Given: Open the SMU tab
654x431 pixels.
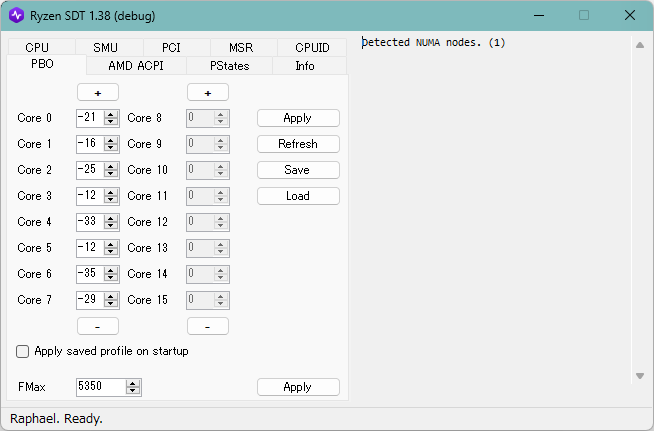Looking at the screenshot, I should pyautogui.click(x=109, y=47).
